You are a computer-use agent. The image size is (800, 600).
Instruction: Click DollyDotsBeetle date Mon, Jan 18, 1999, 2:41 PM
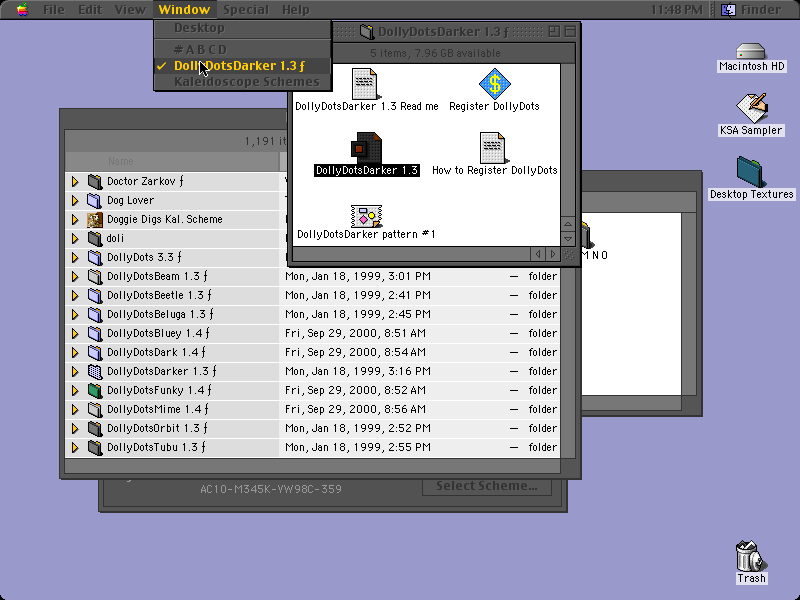point(358,295)
